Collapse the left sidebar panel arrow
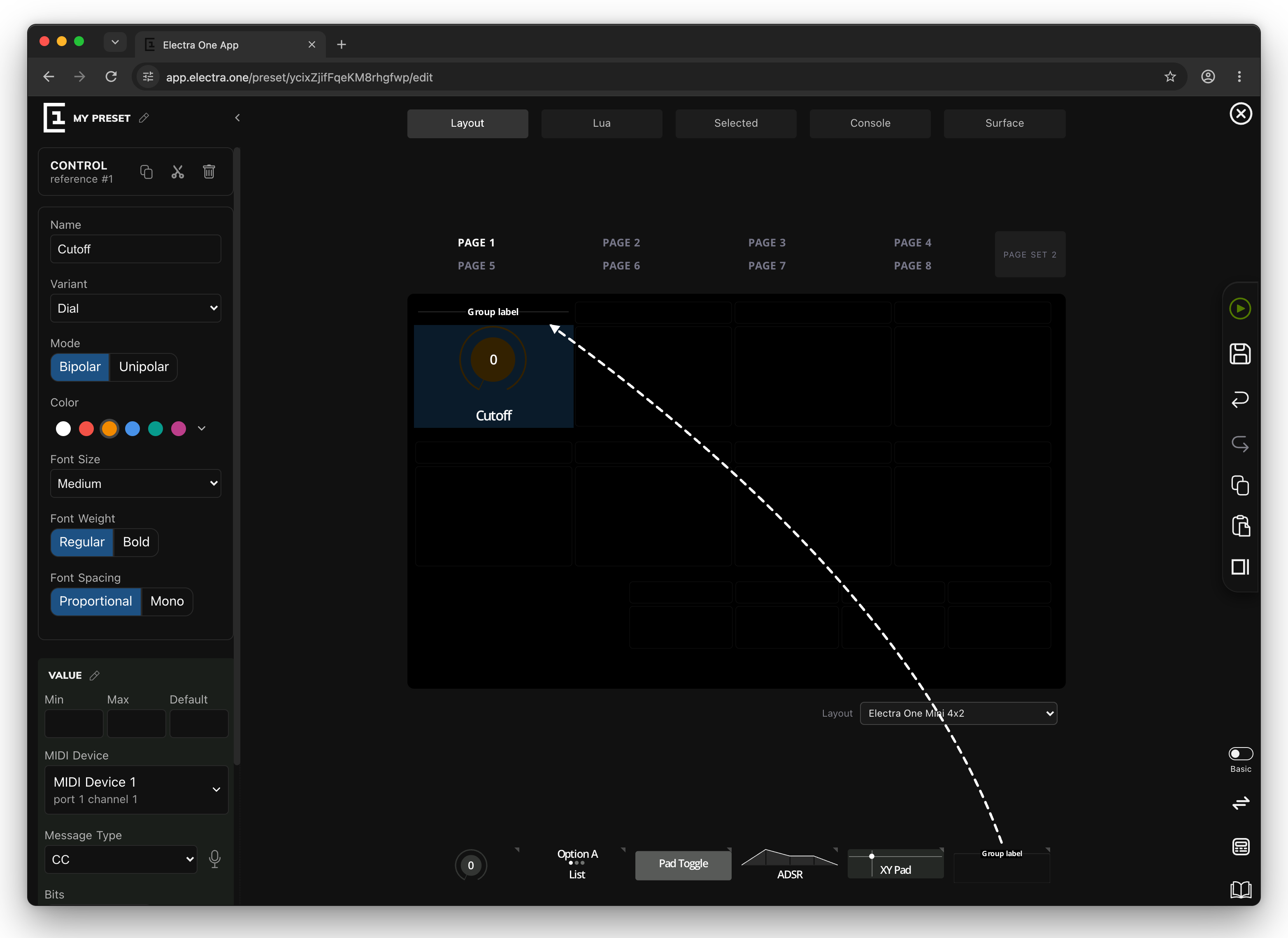The image size is (1288, 938). point(237,118)
